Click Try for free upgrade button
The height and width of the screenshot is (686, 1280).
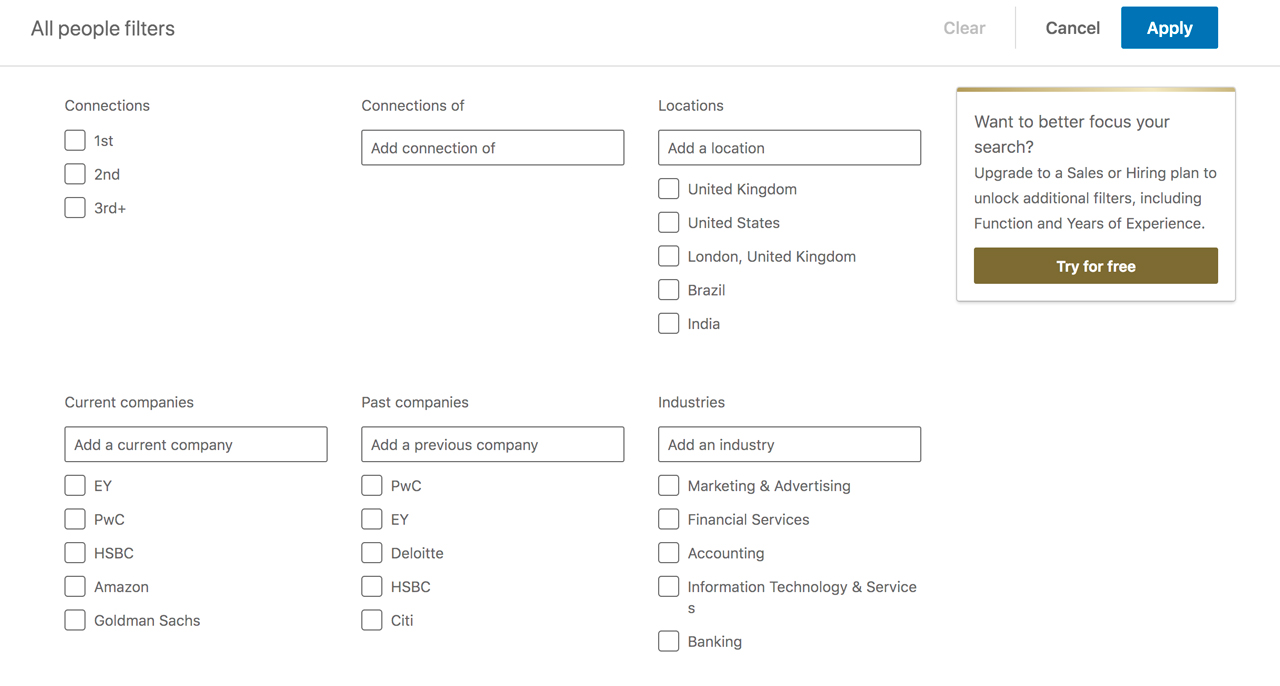[x=1096, y=266]
